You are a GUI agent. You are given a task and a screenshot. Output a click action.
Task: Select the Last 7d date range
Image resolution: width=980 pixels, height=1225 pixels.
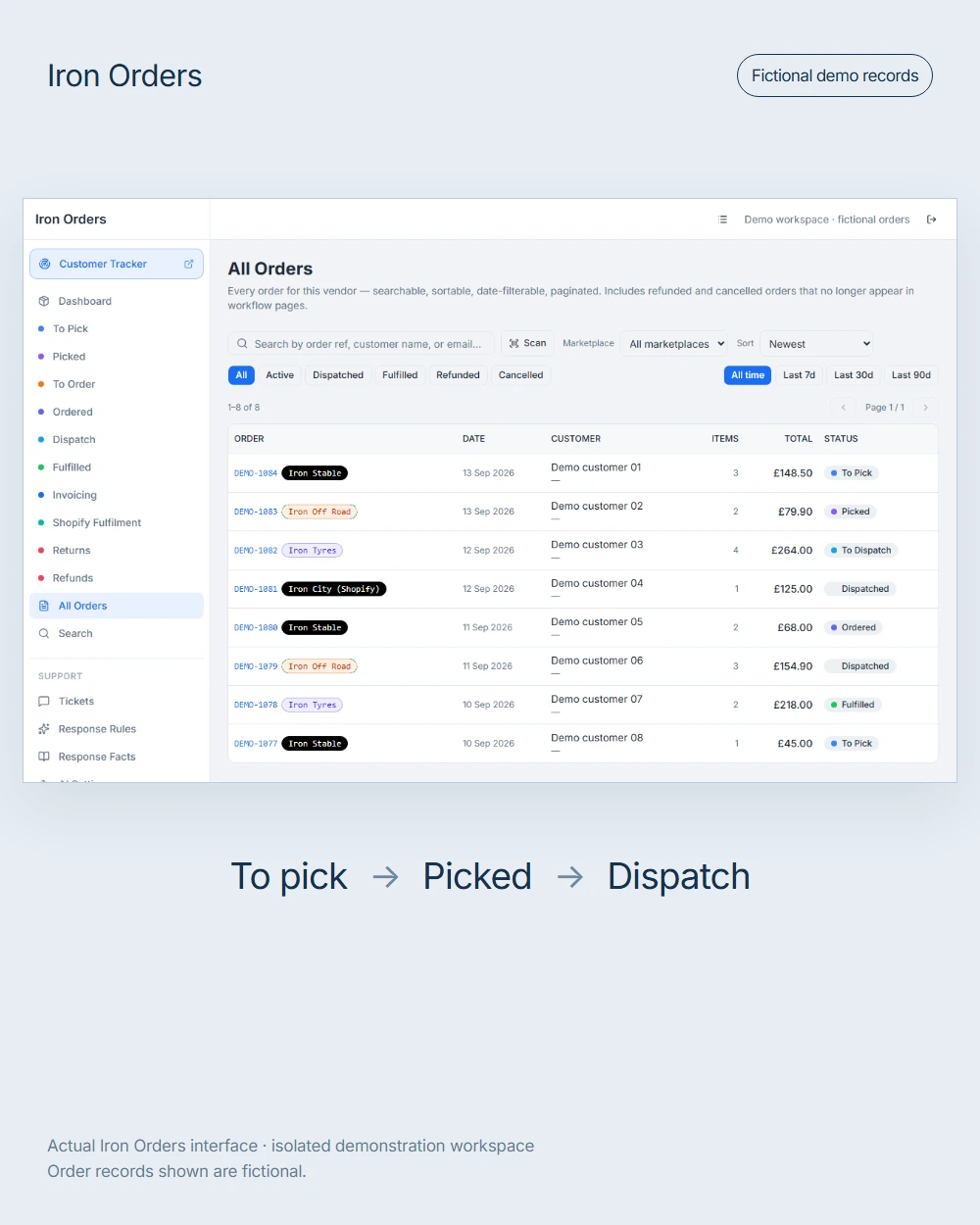tap(799, 375)
